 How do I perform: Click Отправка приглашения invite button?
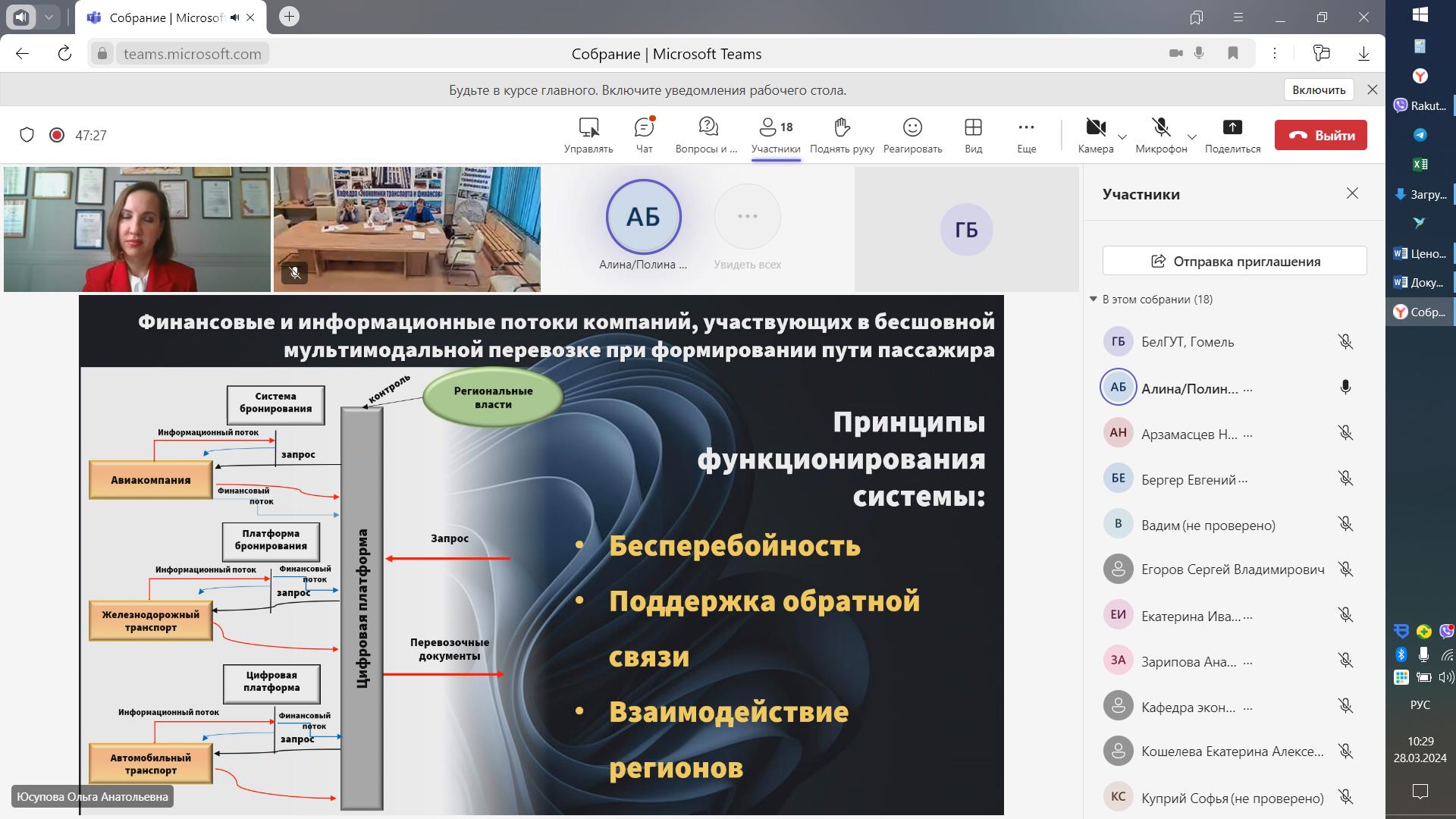1235,261
